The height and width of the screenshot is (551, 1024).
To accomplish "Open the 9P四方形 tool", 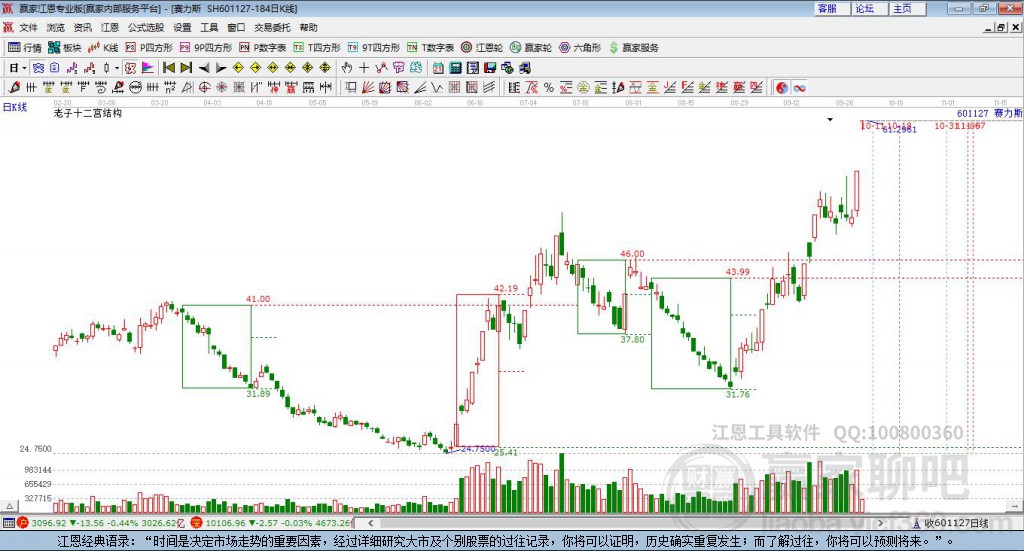I will point(206,48).
